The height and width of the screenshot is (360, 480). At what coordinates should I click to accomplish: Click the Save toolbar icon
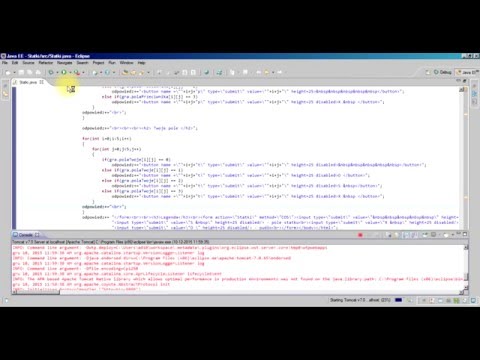(21, 72)
